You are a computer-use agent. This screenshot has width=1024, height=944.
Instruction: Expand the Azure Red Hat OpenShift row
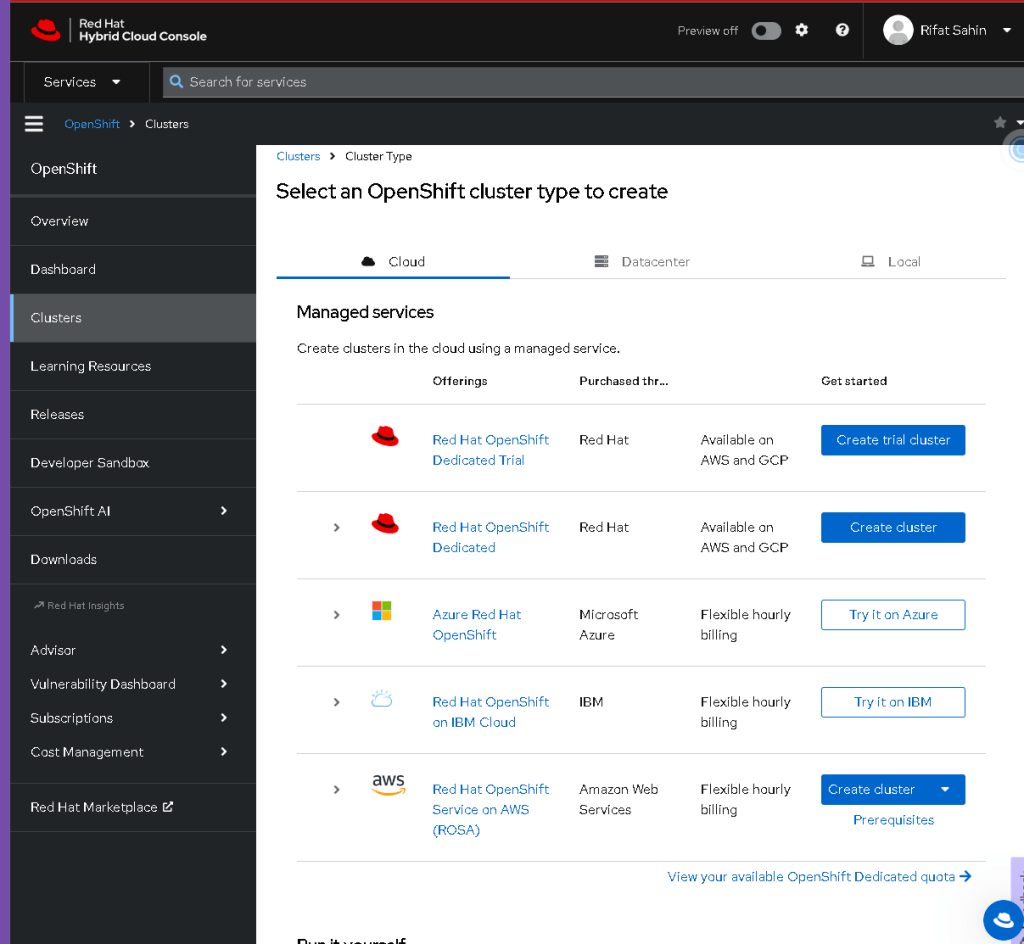pyautogui.click(x=336, y=614)
